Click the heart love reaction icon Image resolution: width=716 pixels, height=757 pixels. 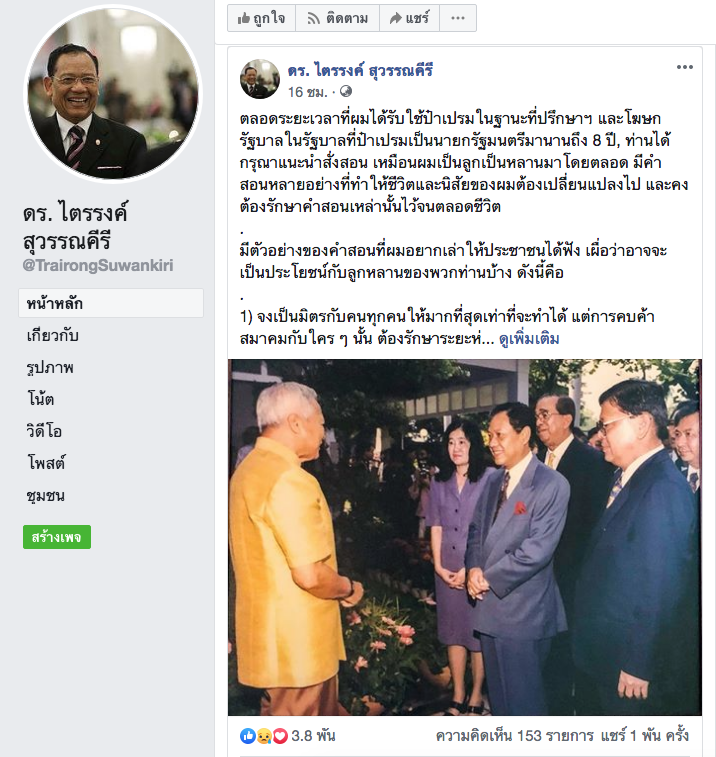(x=280, y=735)
